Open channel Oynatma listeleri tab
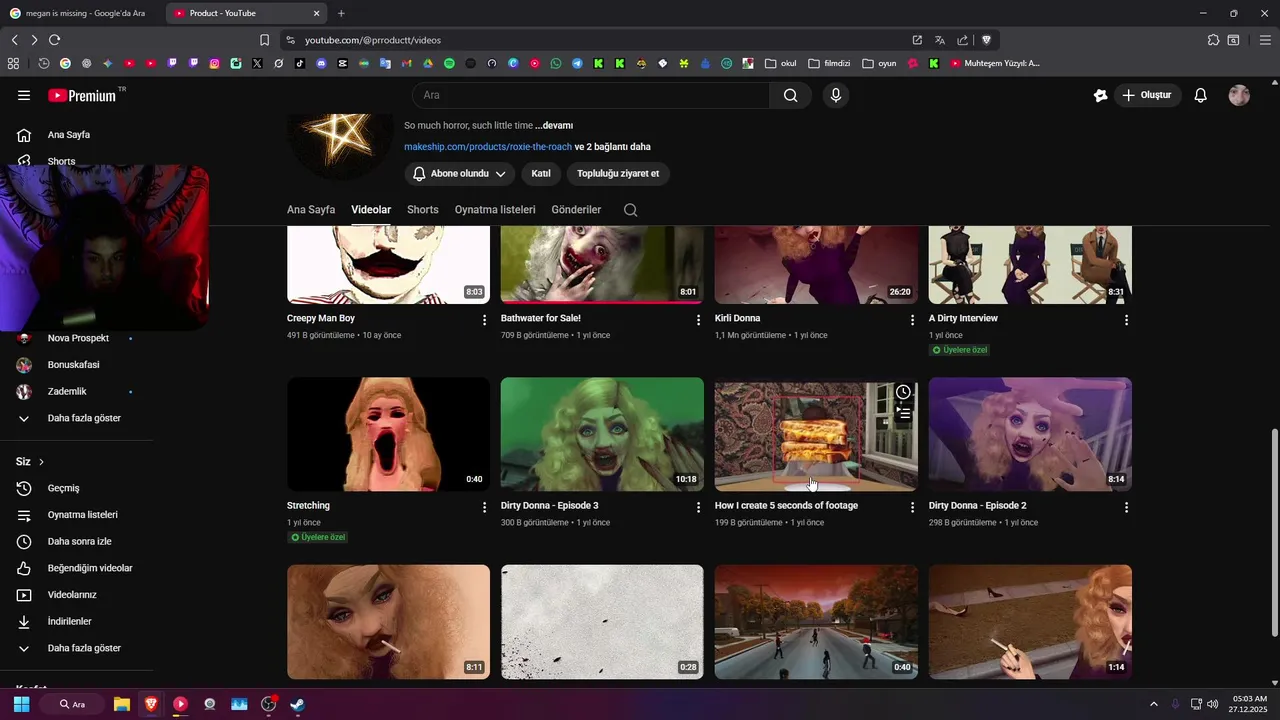Viewport: 1280px width, 720px height. [495, 210]
